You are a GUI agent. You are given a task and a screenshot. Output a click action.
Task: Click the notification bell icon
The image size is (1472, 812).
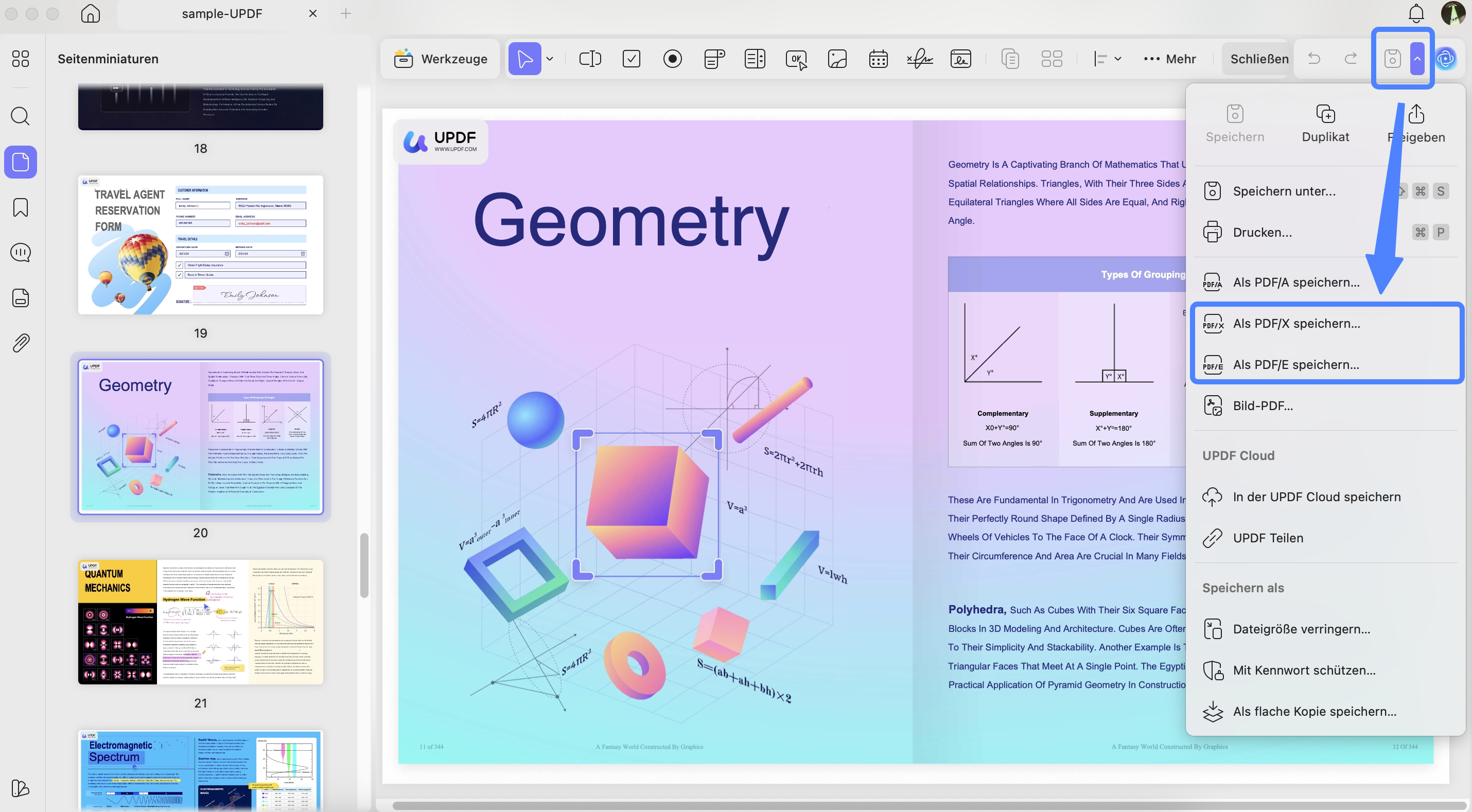[1415, 14]
